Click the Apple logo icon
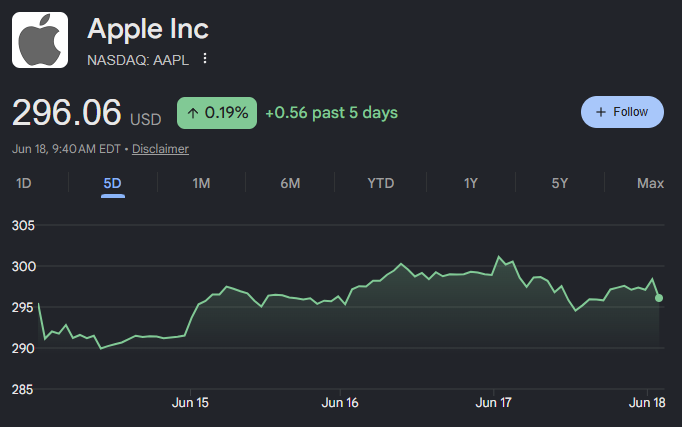Image resolution: width=682 pixels, height=427 pixels. pyautogui.click(x=40, y=40)
